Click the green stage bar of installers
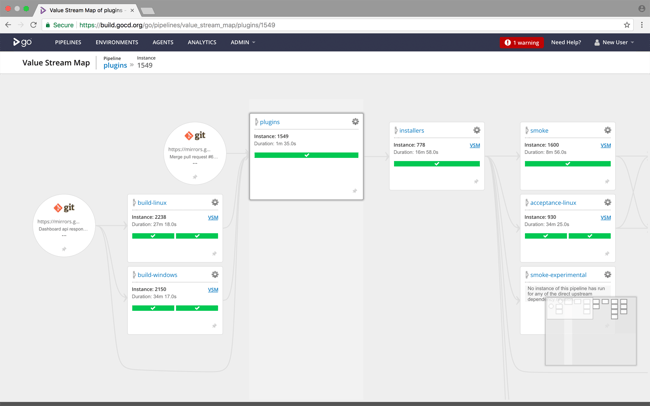The height and width of the screenshot is (406, 650). point(436,163)
